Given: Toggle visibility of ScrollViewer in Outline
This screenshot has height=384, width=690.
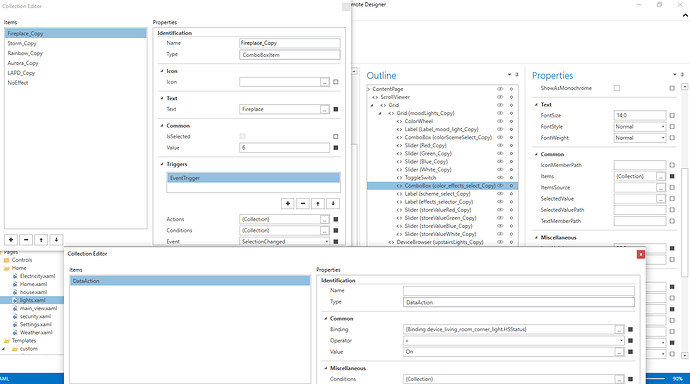Looking at the screenshot, I should tap(500, 97).
